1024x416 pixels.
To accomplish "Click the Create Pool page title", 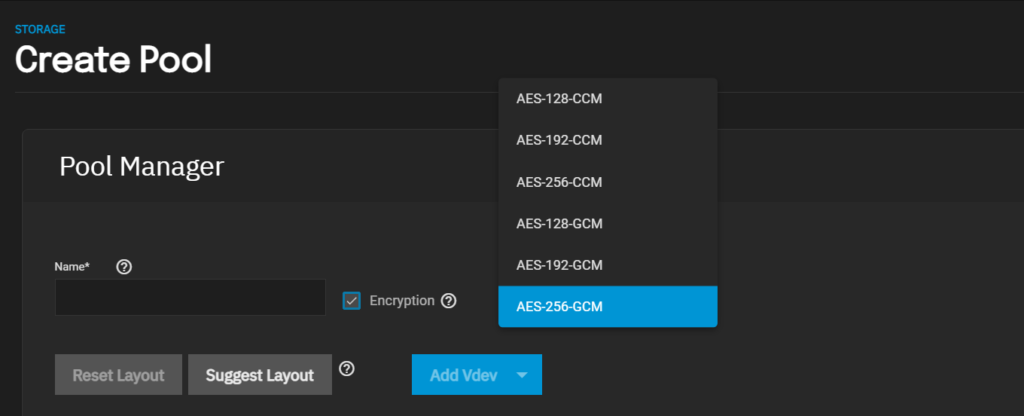I will pos(113,60).
